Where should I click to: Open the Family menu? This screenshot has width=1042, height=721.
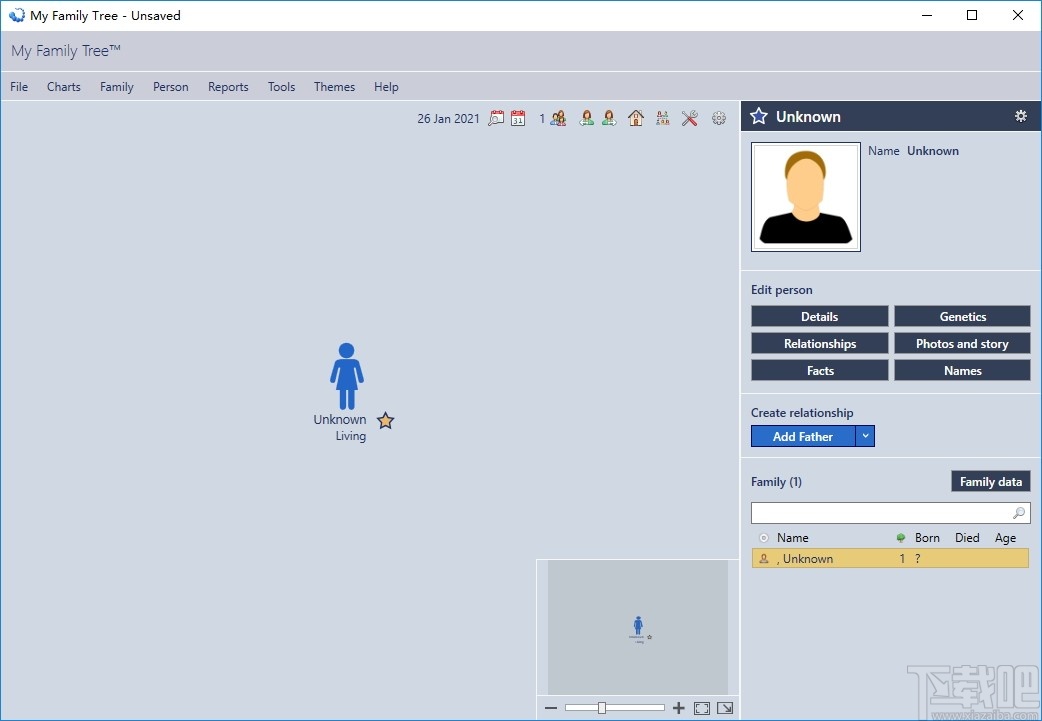117,86
